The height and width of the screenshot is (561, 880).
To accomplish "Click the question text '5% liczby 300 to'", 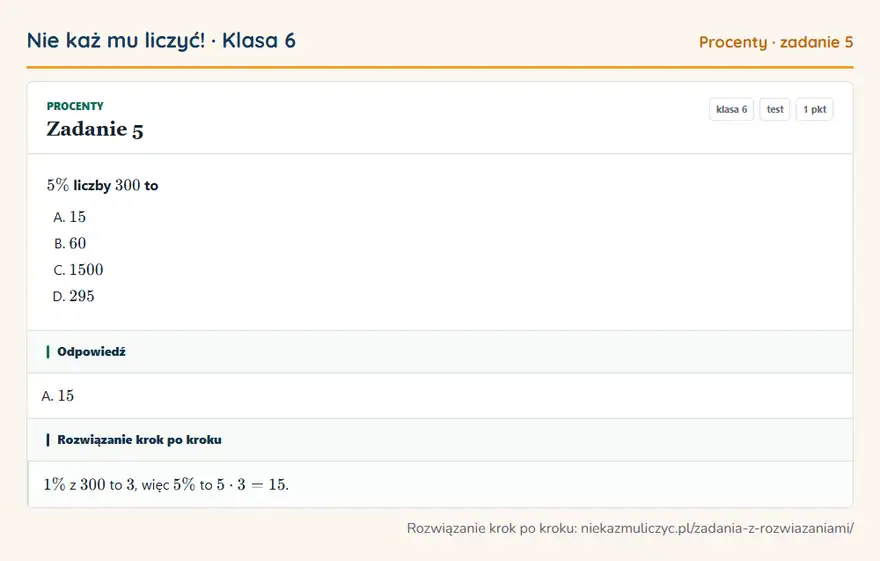I will point(102,185).
